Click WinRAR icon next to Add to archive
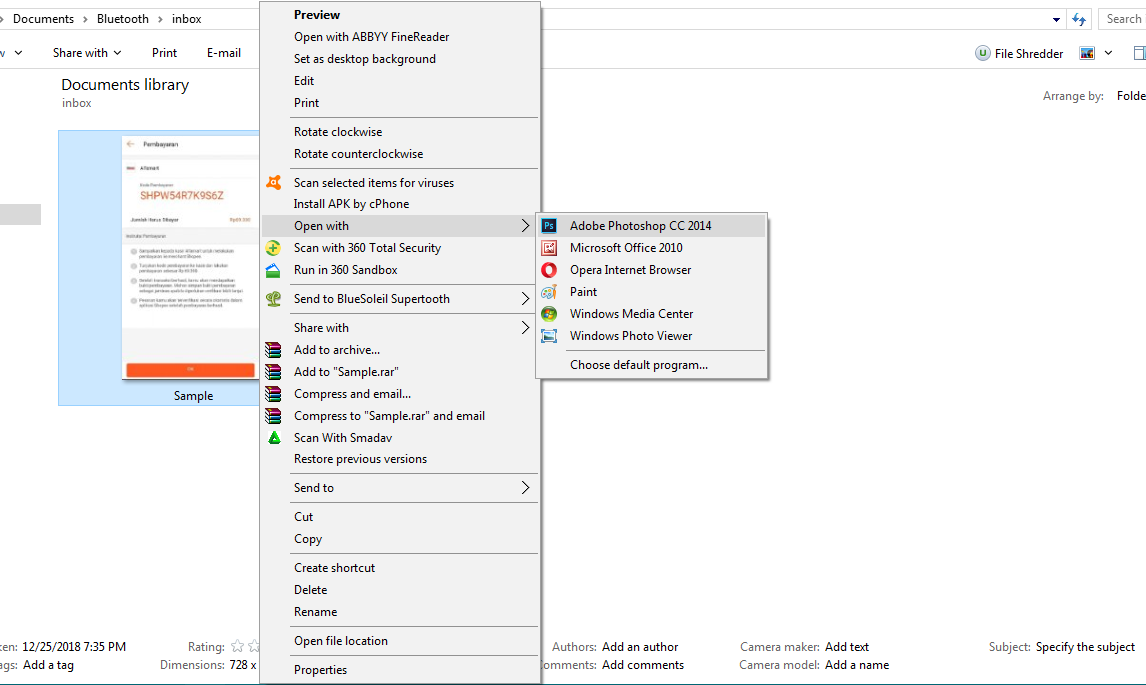Image resolution: width=1146 pixels, height=685 pixels. point(273,350)
